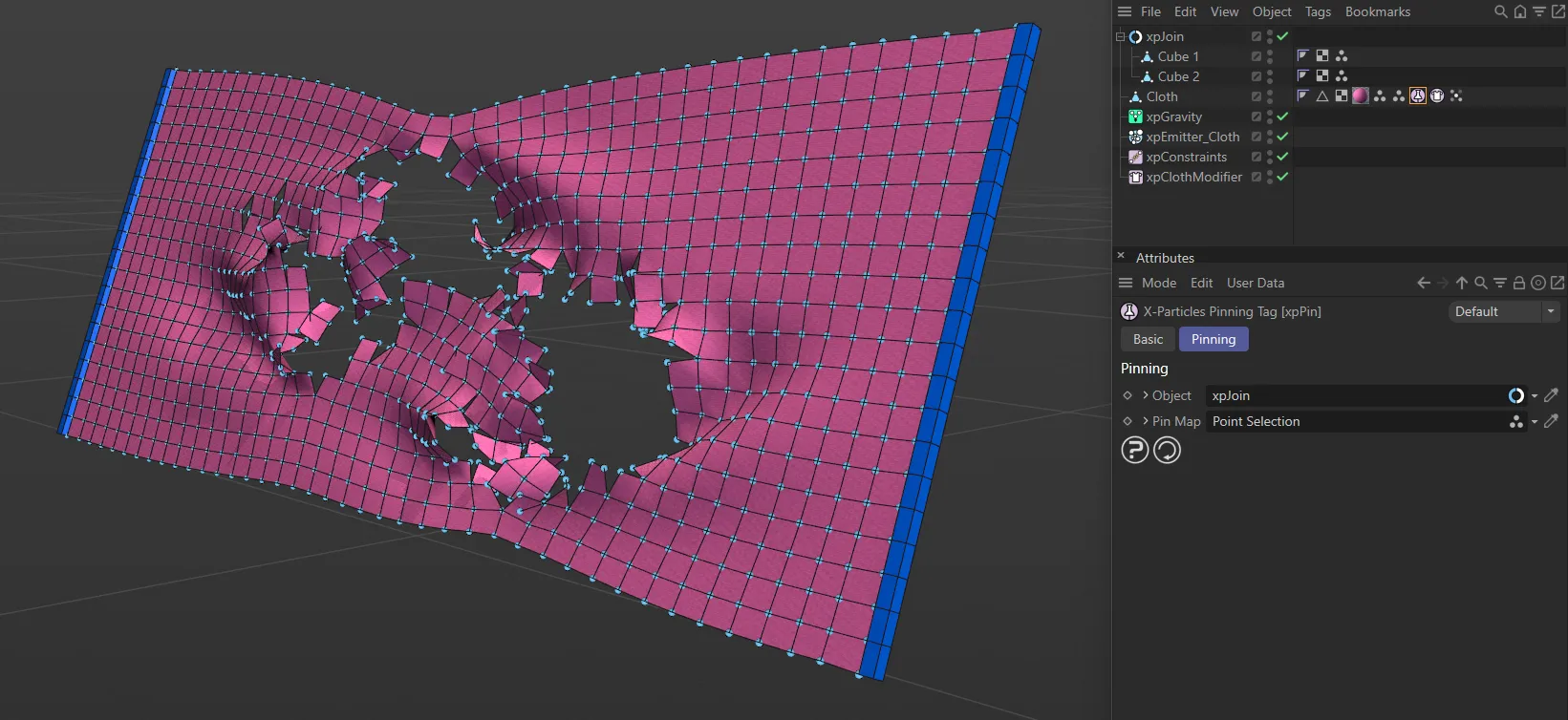Select the pink material tag on Cloth
1568x720 pixels.
click(1361, 96)
